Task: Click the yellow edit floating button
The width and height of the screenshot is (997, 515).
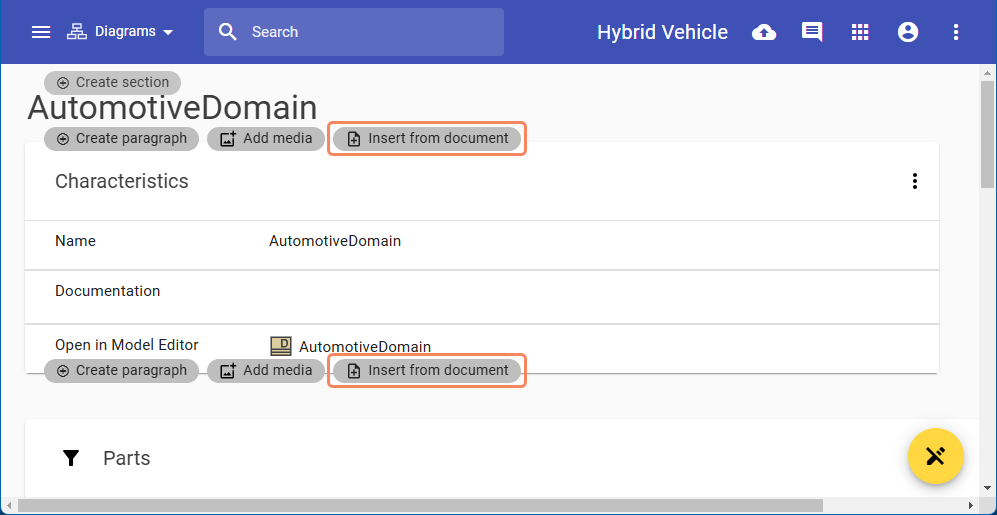Action: (x=935, y=457)
